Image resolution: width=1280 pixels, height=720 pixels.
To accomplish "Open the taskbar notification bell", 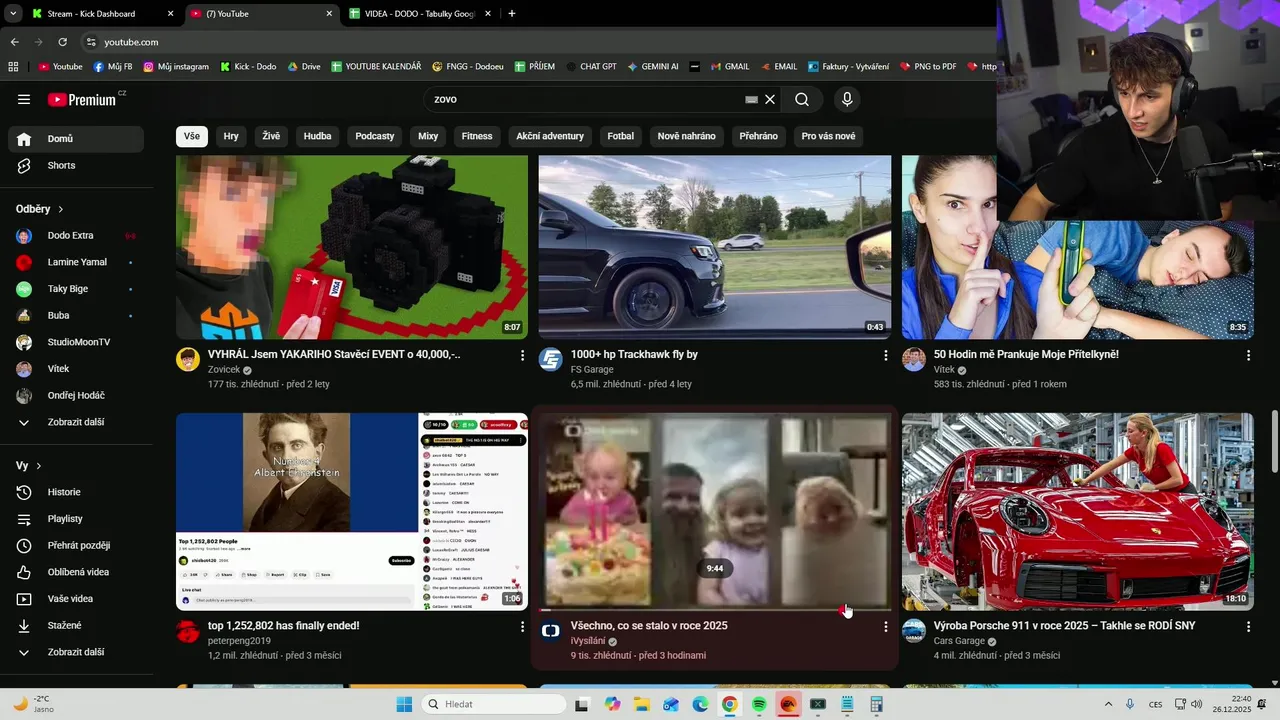I will (1262, 704).
